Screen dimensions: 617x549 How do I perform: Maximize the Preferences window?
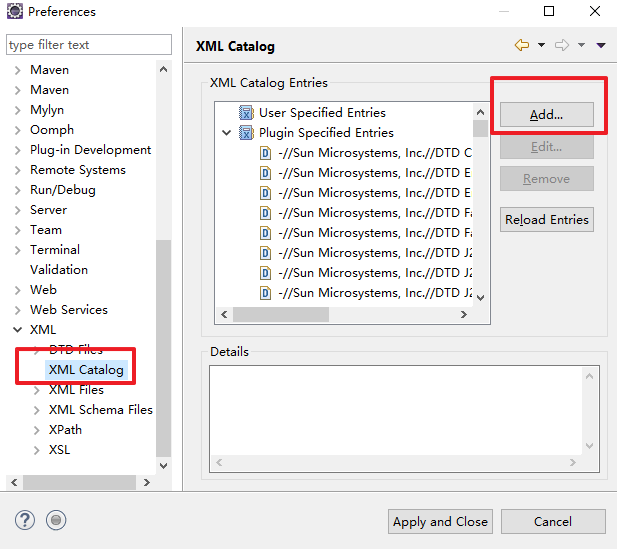pos(549,11)
